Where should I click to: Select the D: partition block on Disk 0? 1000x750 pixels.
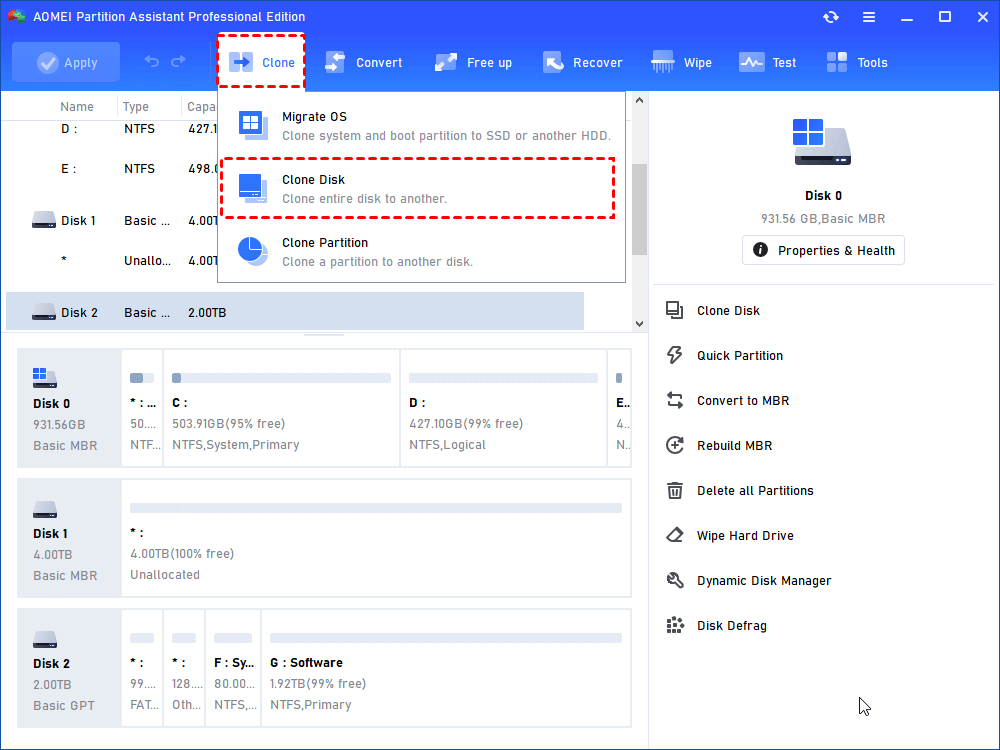(x=503, y=408)
